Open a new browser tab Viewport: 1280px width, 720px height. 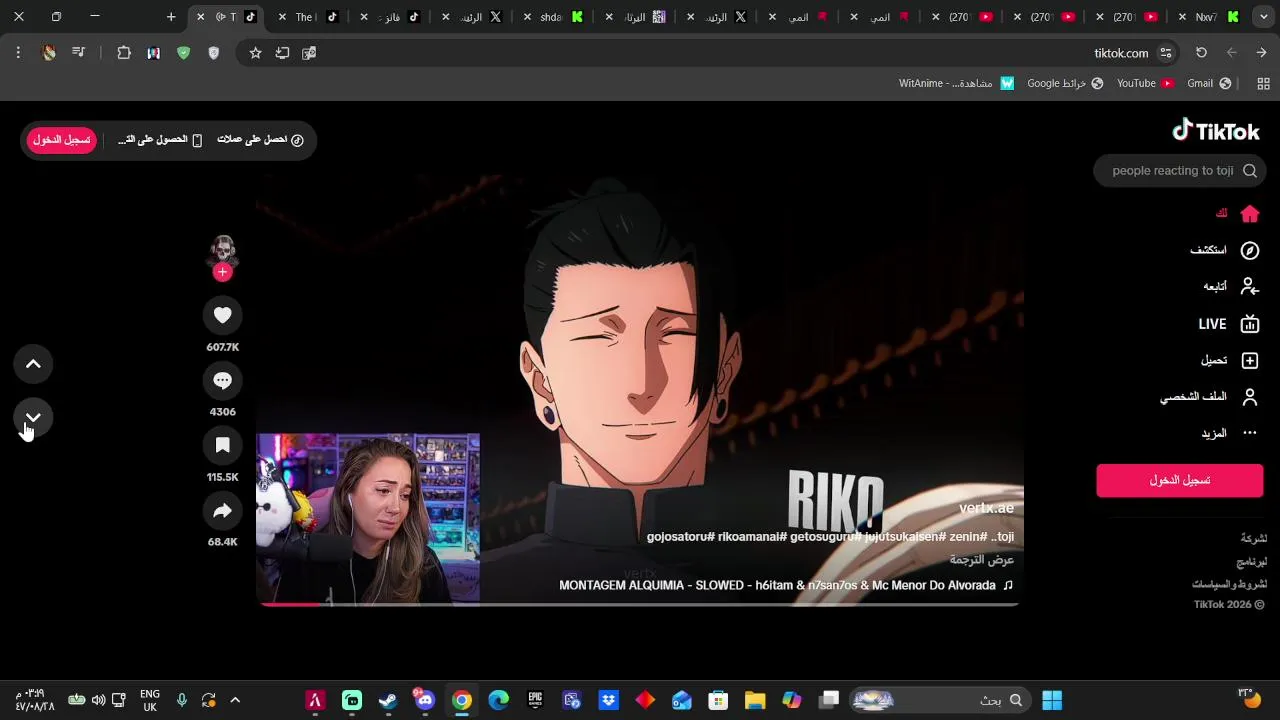(171, 17)
